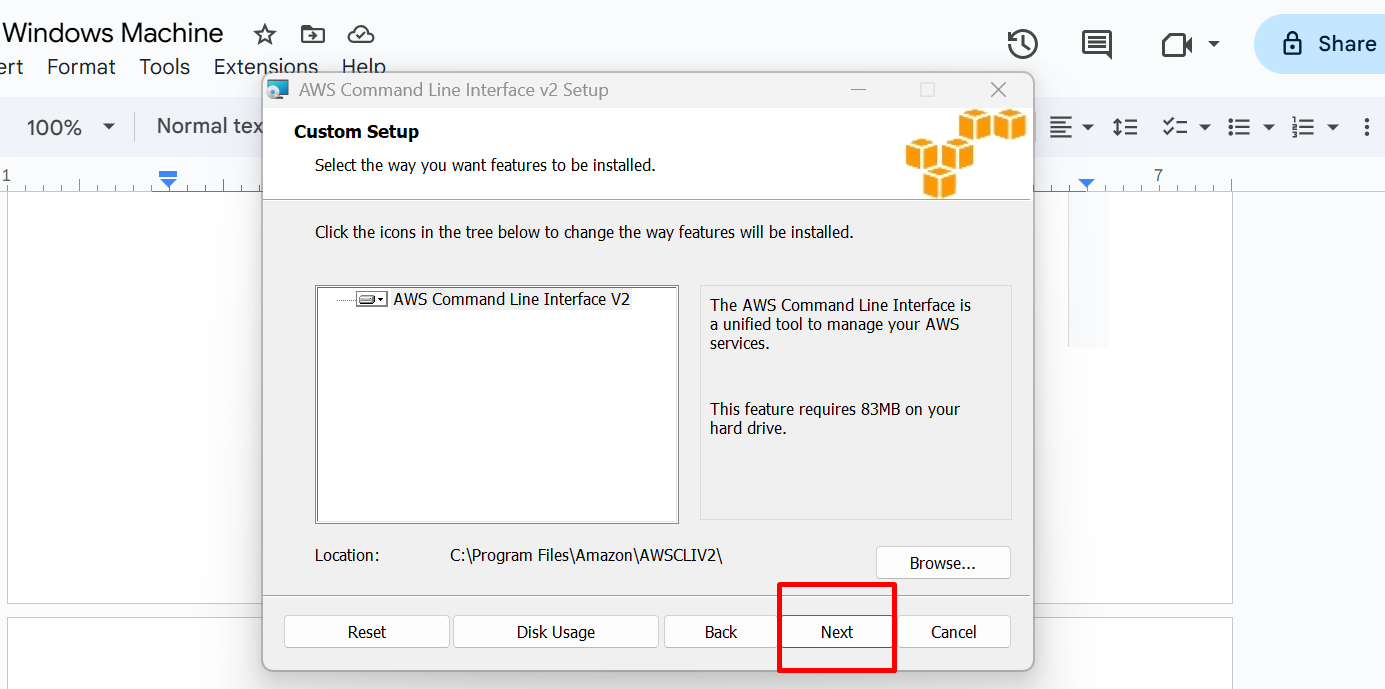Click the Back button

pyautogui.click(x=721, y=632)
